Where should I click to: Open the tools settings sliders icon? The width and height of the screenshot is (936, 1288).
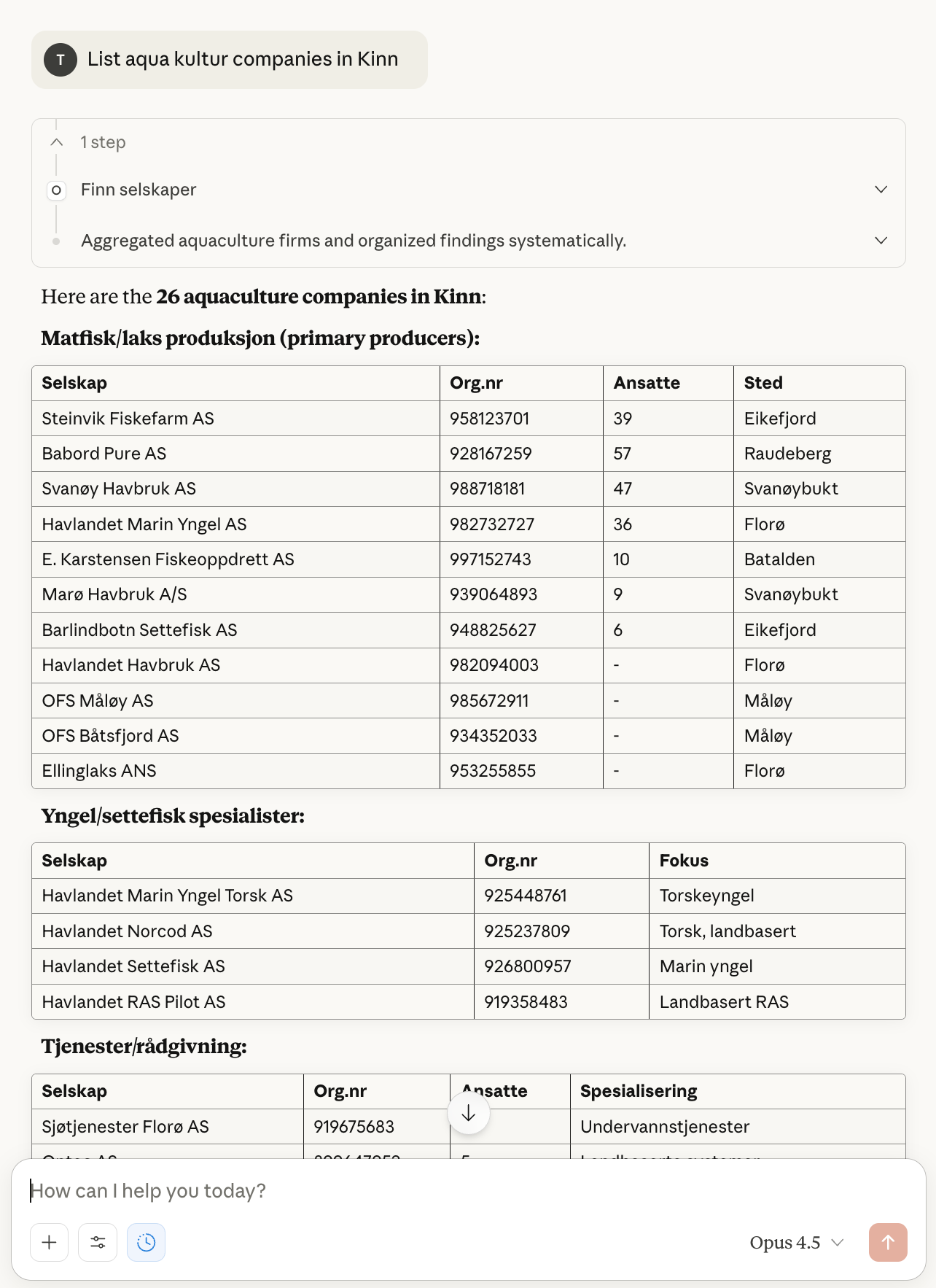click(x=97, y=1242)
